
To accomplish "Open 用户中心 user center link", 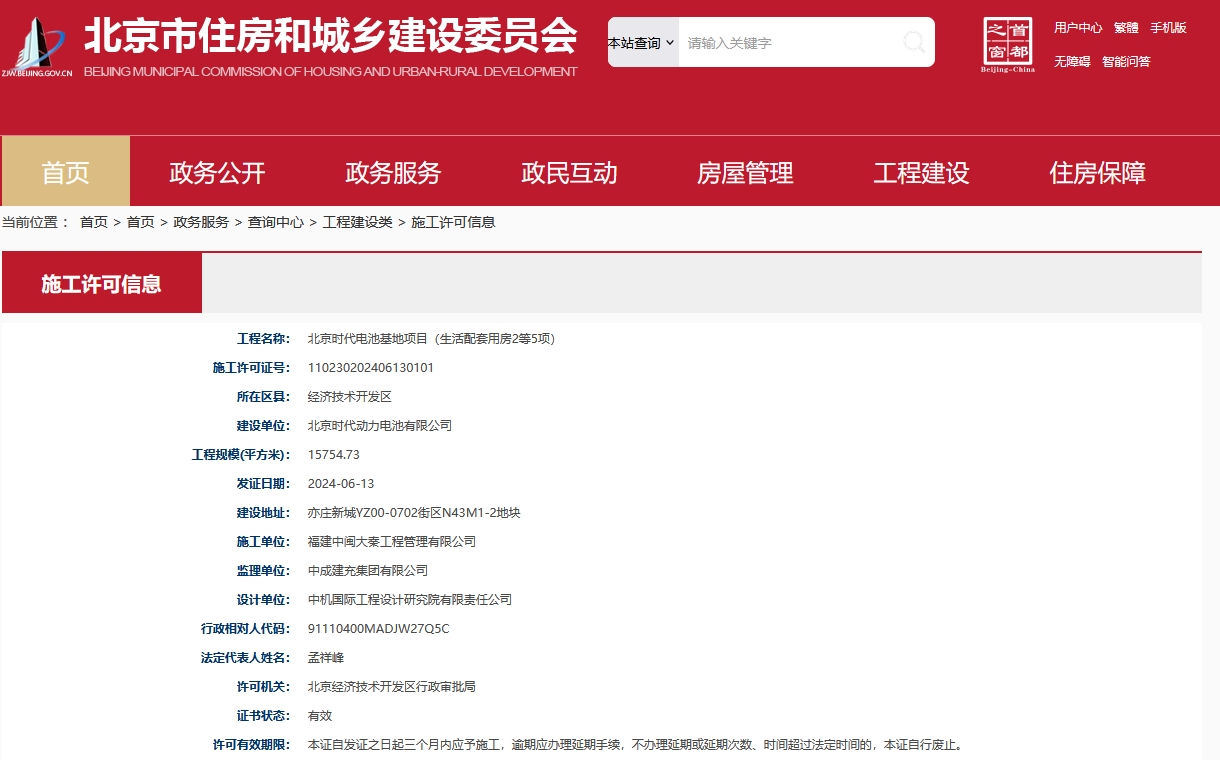I will pos(1078,28).
